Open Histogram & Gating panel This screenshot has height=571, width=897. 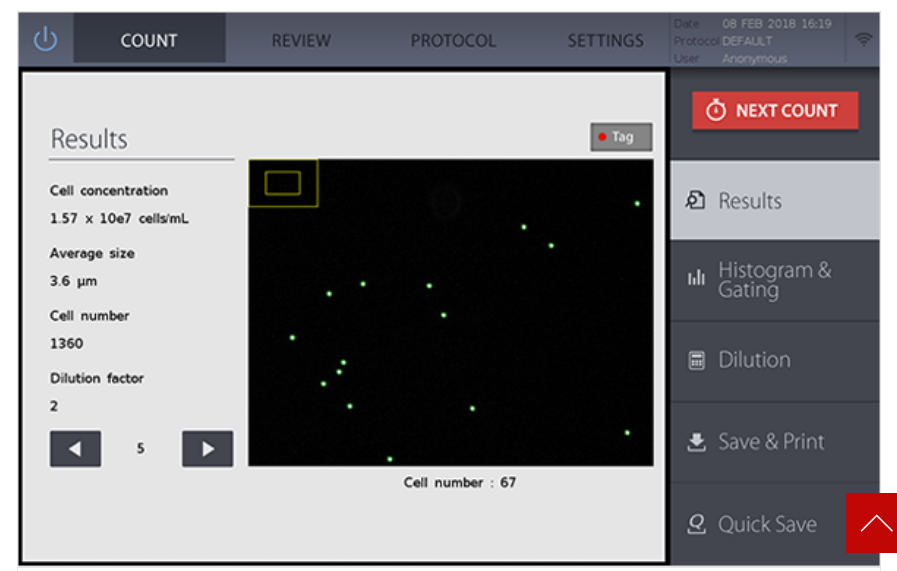775,280
